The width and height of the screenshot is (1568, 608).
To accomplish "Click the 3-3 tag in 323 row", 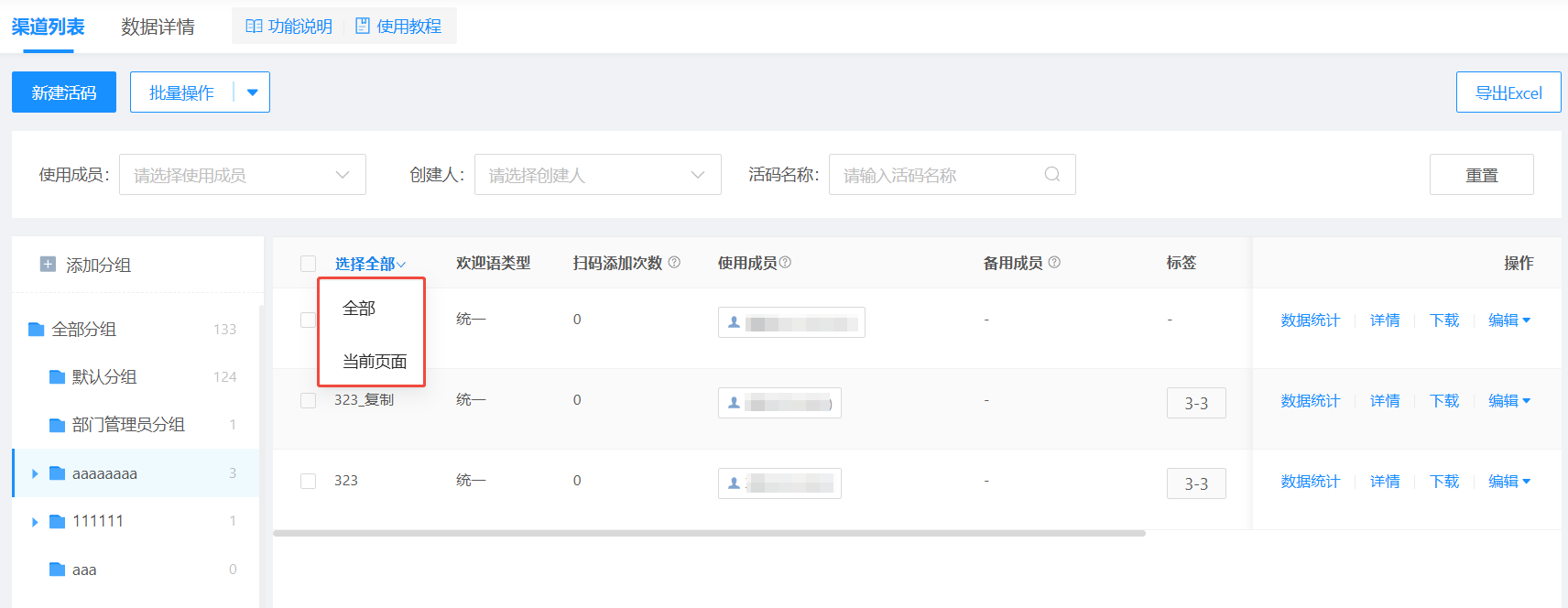I will tap(1196, 483).
